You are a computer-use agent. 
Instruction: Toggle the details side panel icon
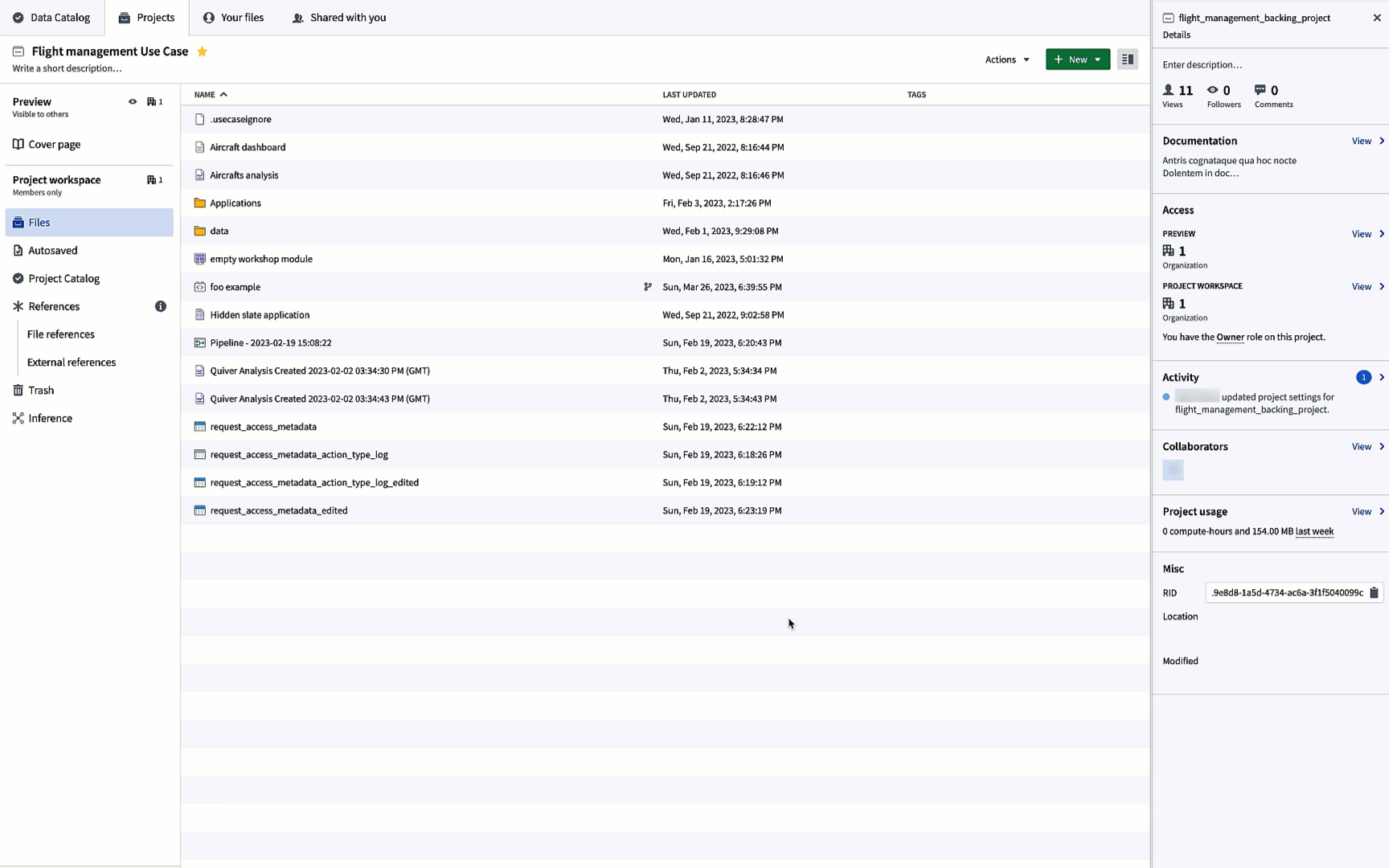click(1127, 59)
